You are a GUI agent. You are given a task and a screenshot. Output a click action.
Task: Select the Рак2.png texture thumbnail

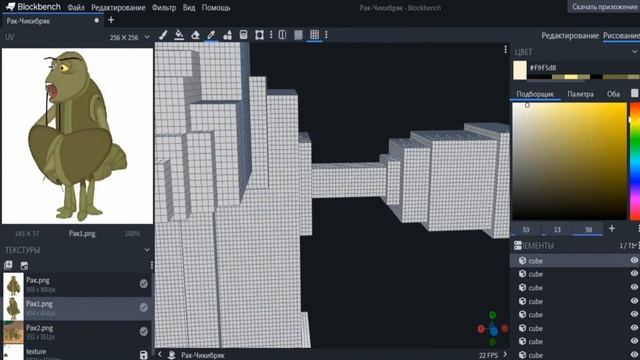click(x=13, y=332)
